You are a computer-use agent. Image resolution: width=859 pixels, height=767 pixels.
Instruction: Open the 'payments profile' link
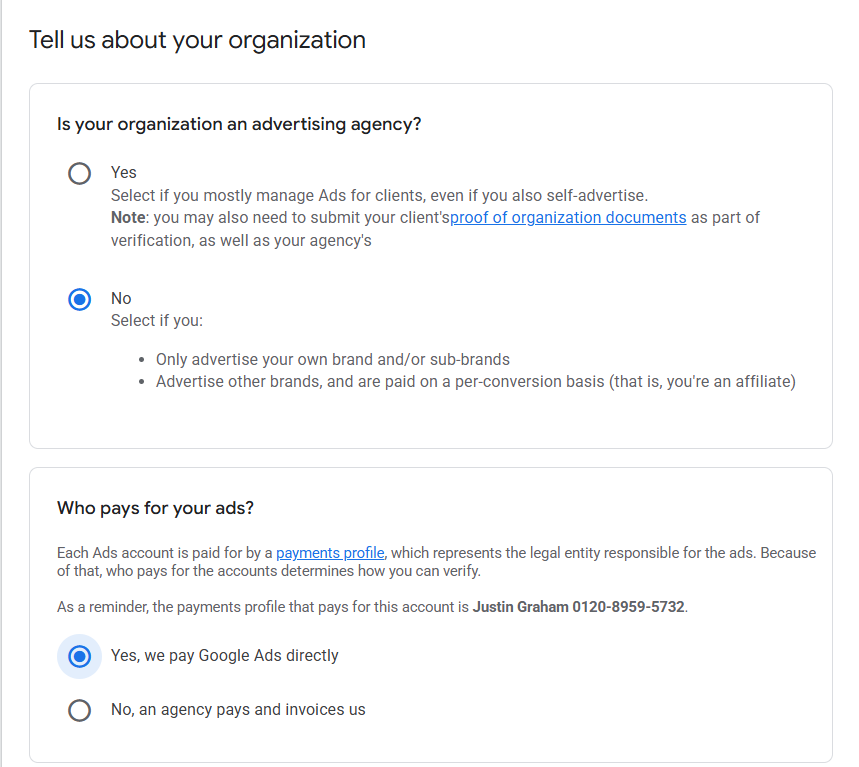pyautogui.click(x=331, y=553)
